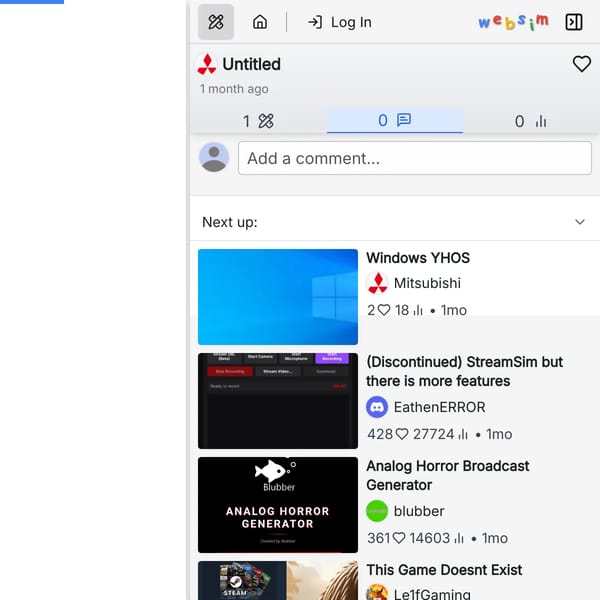Like the Untitled project with the heart

pos(582,64)
